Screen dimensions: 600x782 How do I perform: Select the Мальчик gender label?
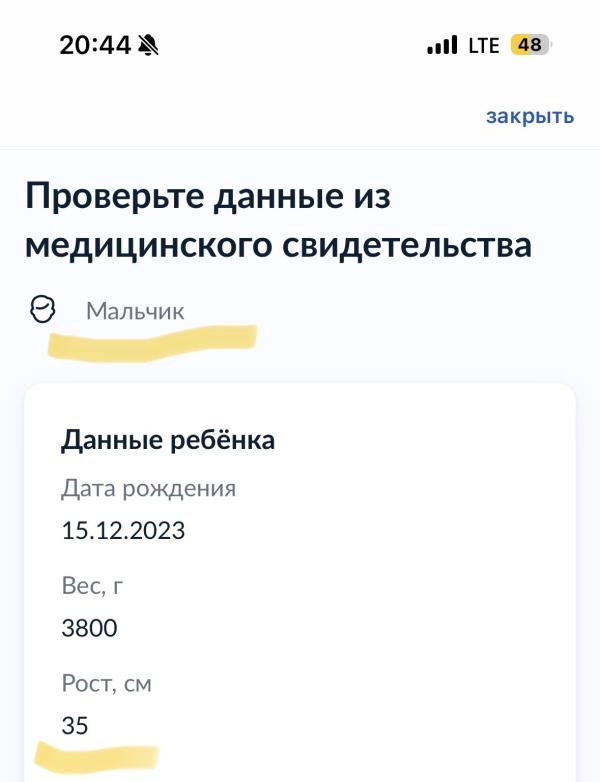click(x=135, y=311)
